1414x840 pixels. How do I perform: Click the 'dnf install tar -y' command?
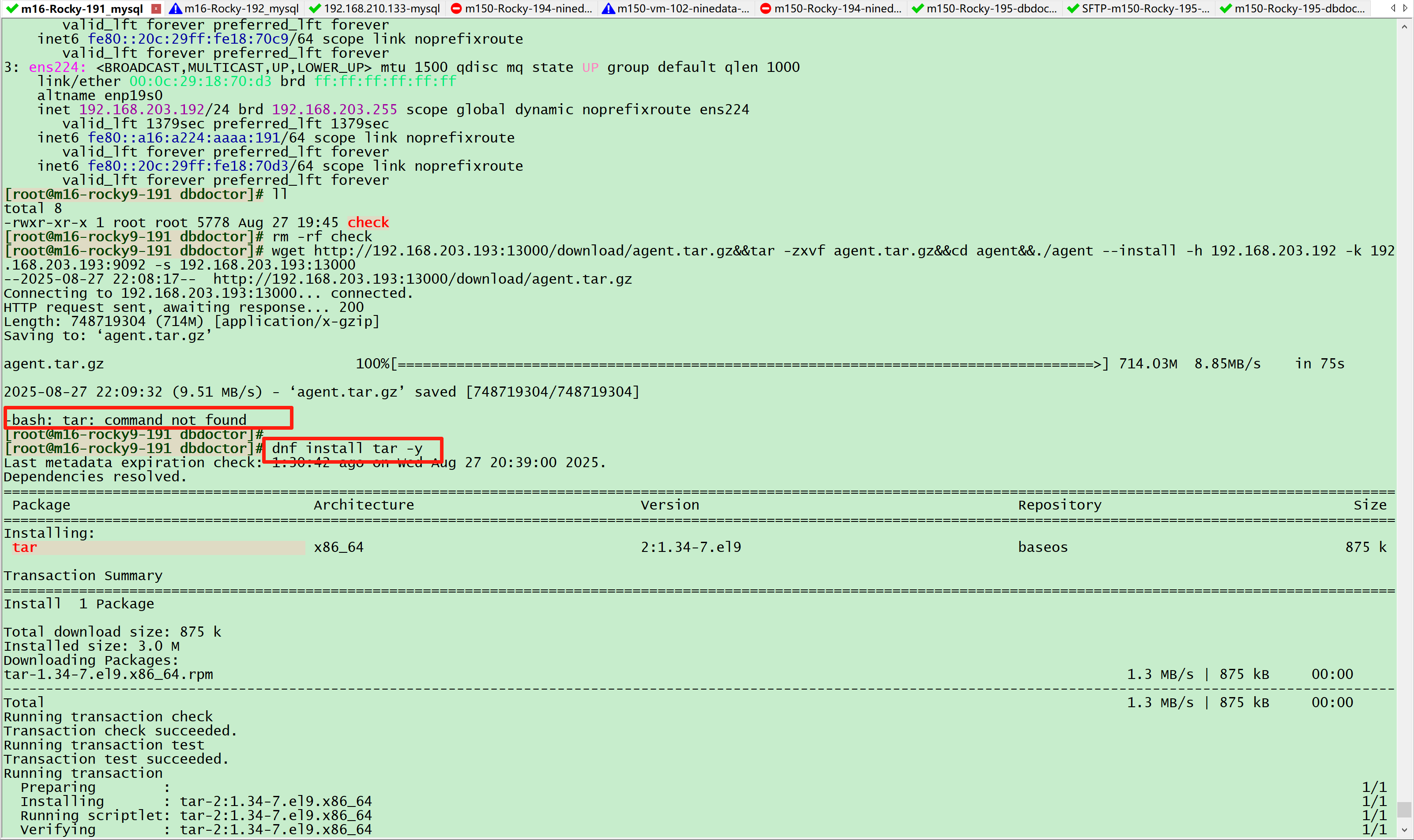[x=347, y=448]
